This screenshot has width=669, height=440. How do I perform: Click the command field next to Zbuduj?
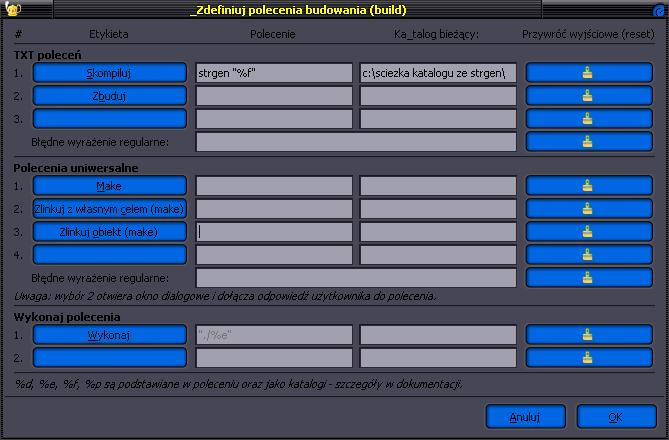point(274,96)
